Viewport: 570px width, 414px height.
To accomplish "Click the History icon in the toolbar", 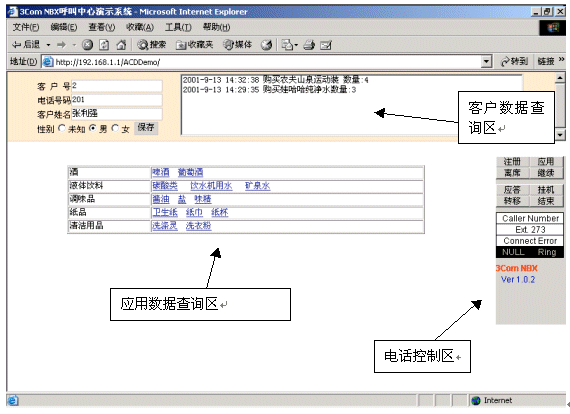I will pos(266,45).
